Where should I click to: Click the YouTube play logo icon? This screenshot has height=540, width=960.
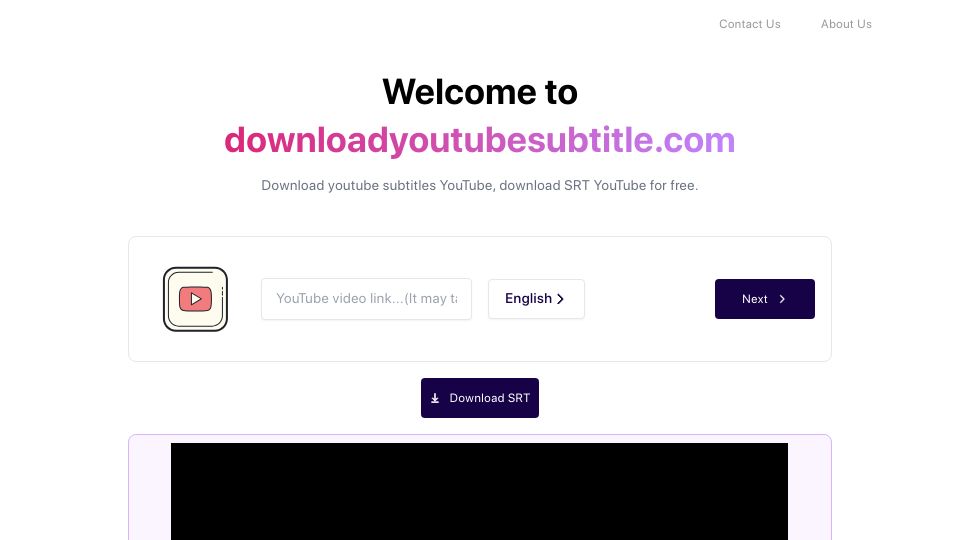[x=195, y=299]
